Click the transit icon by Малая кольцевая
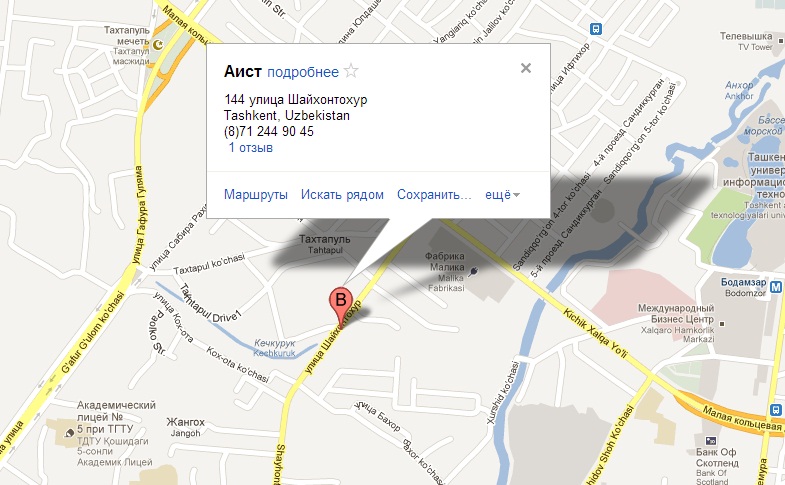This screenshot has height=485, width=785. tap(775, 410)
